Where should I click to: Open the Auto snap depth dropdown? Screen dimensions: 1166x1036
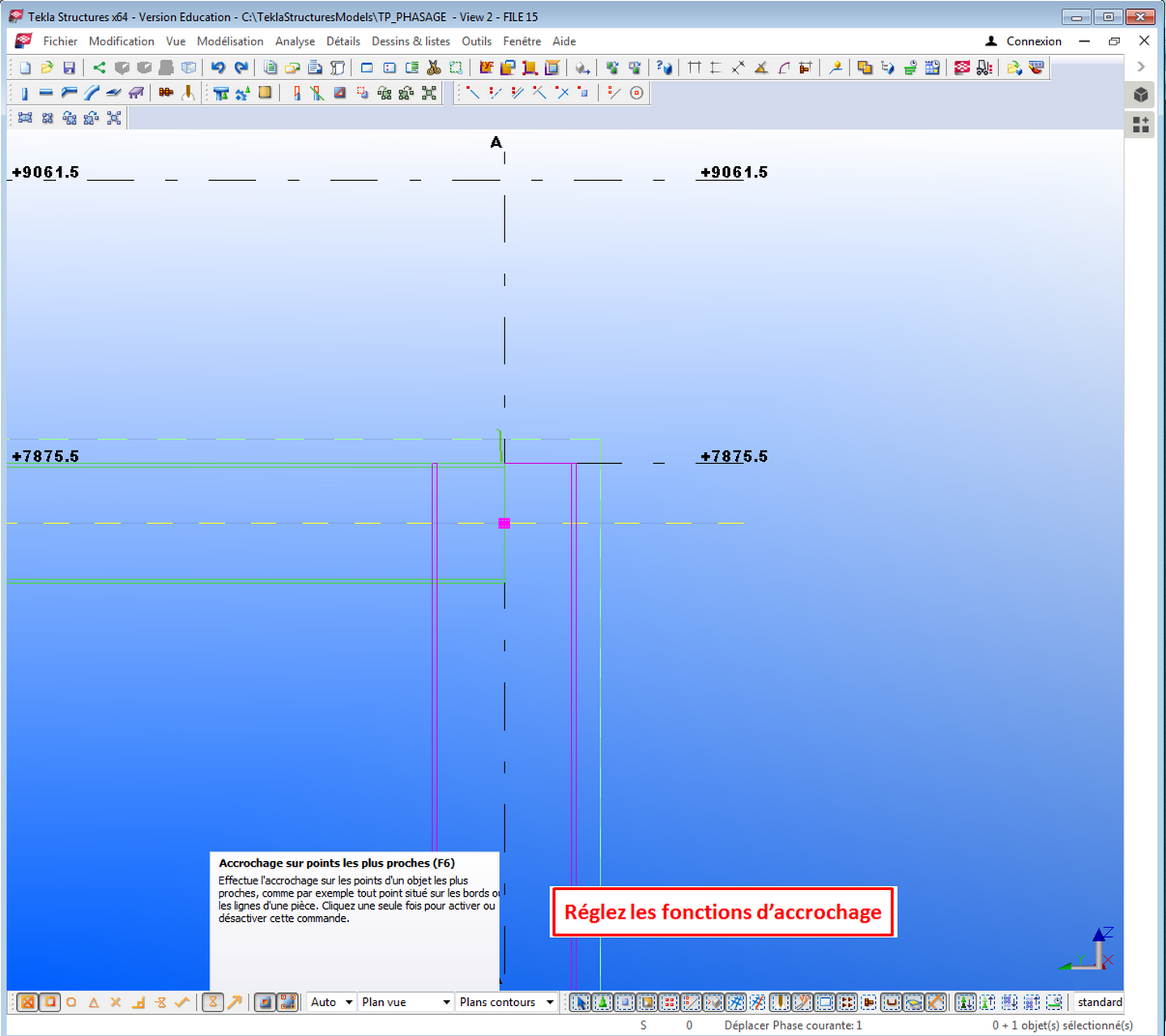click(331, 1002)
